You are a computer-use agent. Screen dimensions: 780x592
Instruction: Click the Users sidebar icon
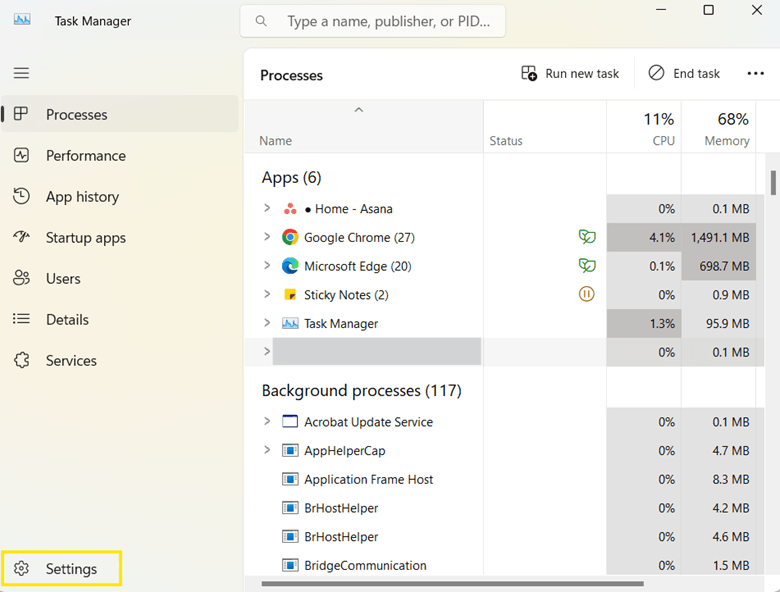pyautogui.click(x=21, y=278)
